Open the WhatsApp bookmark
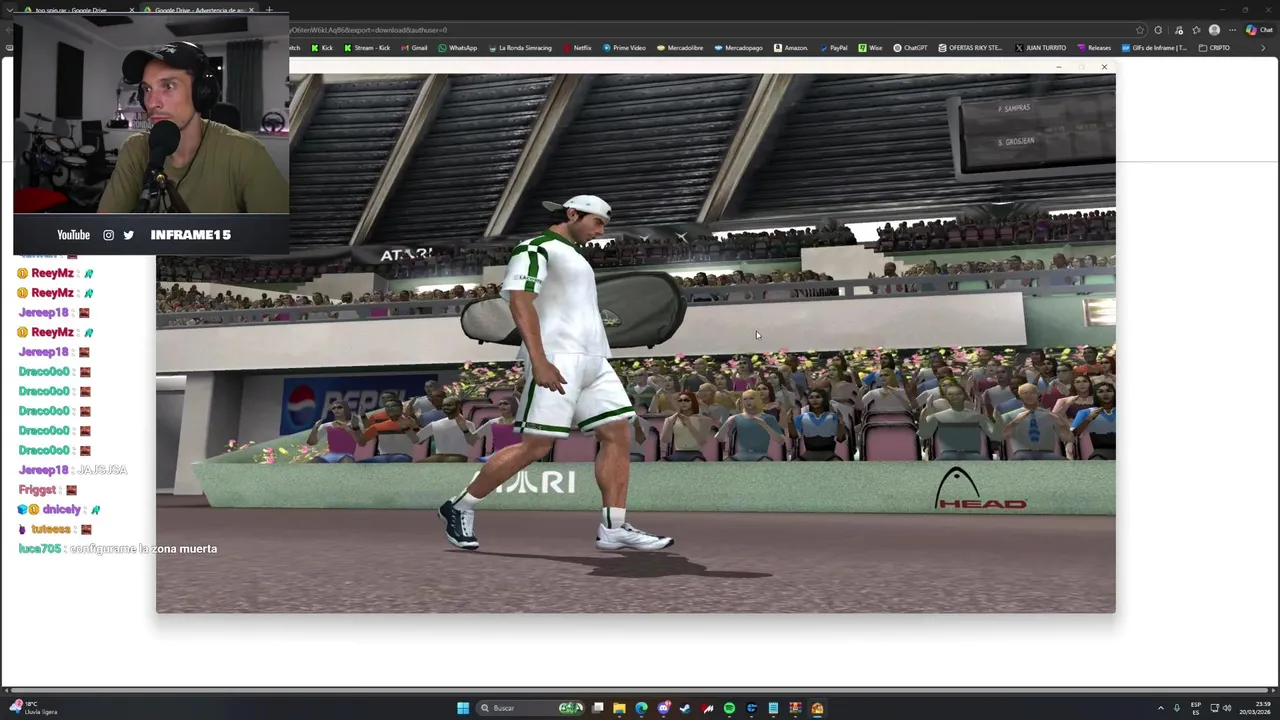 (458, 48)
